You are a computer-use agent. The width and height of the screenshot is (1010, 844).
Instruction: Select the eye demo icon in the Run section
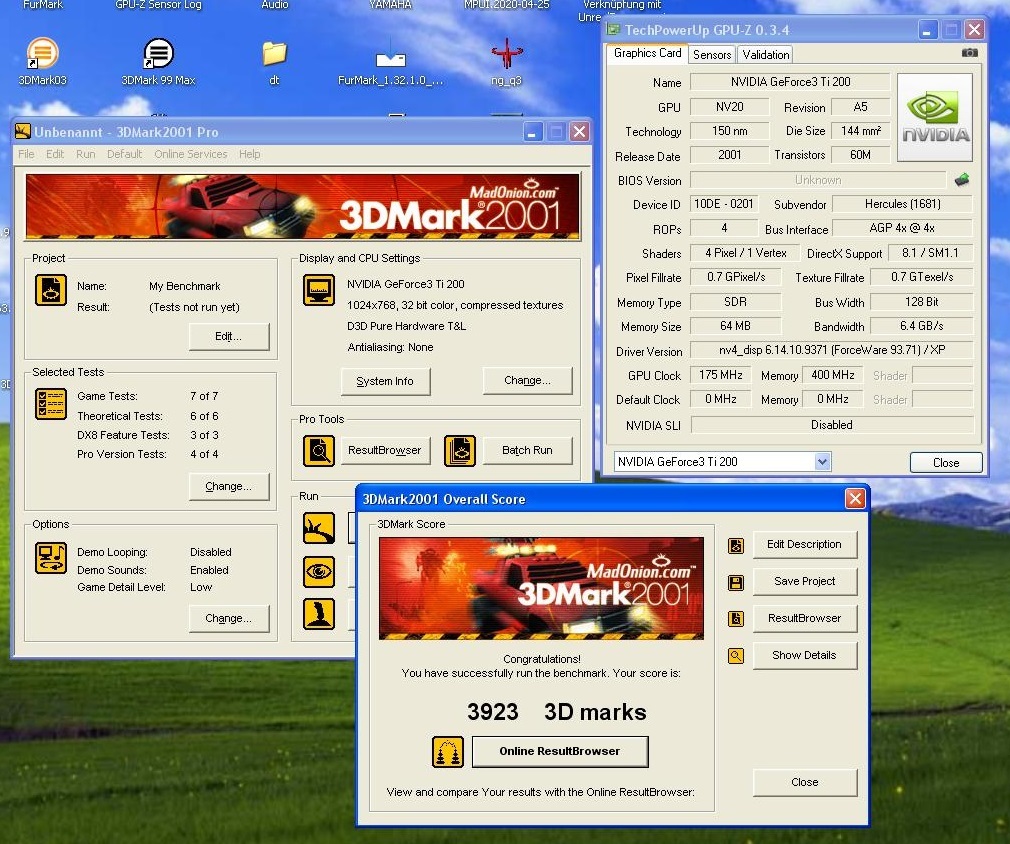point(319,570)
